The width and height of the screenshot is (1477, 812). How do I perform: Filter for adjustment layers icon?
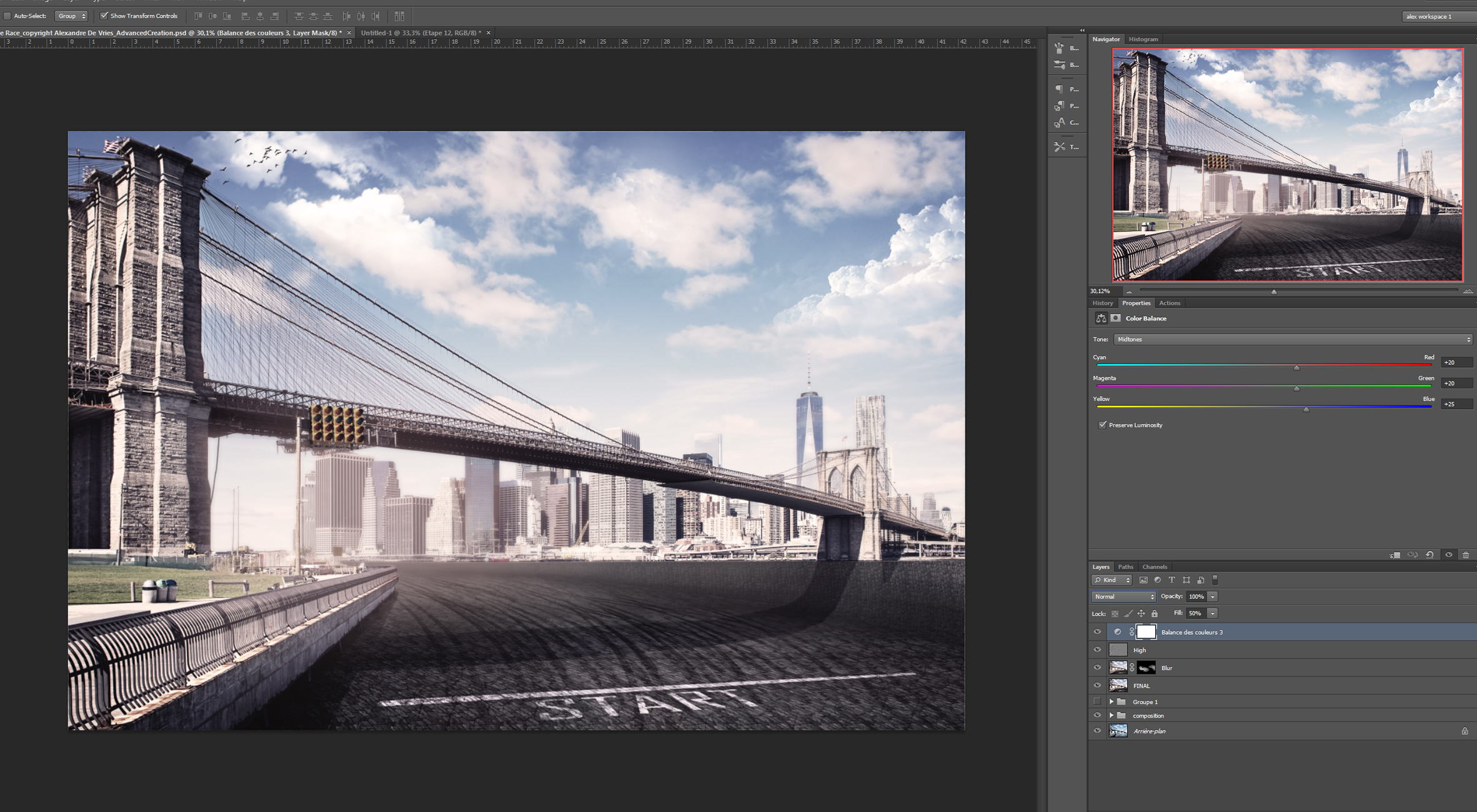1157,580
